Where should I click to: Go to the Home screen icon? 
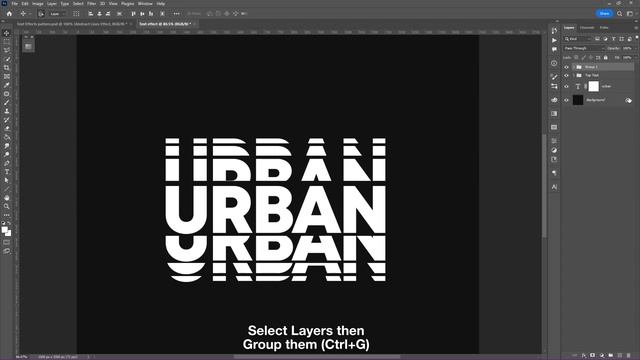tap(9, 13)
